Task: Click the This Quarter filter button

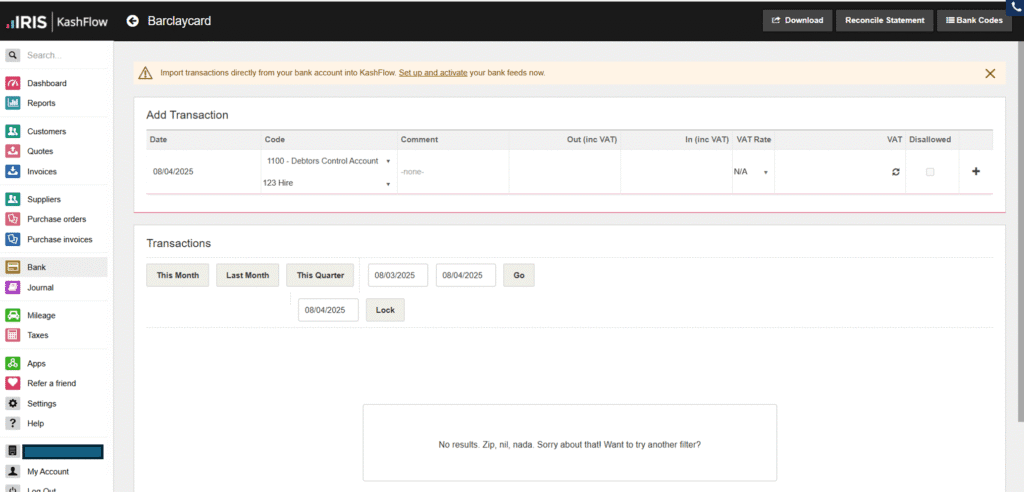Action: [319, 275]
